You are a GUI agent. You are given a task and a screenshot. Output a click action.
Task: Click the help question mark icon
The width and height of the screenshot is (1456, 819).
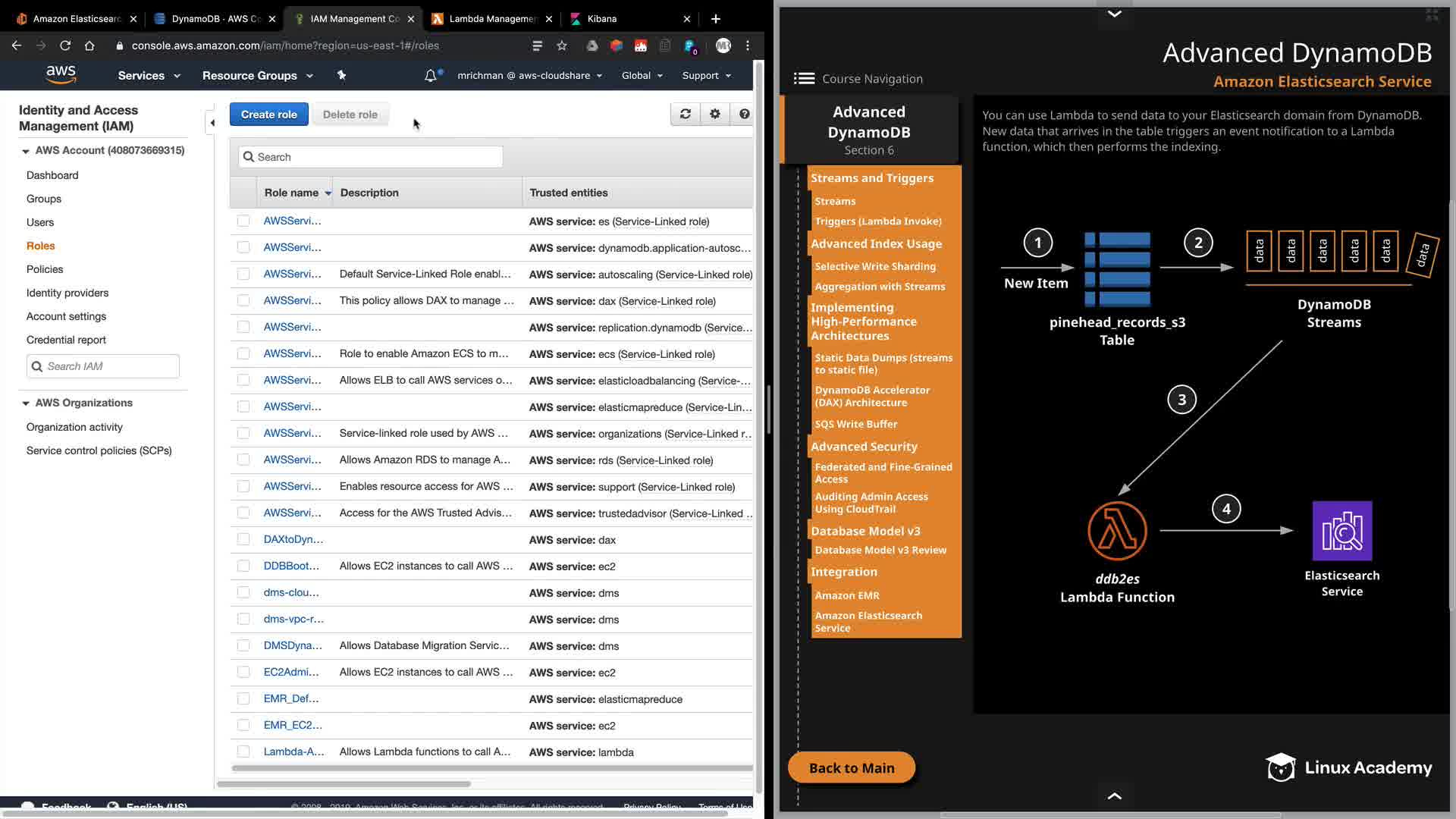coord(744,114)
